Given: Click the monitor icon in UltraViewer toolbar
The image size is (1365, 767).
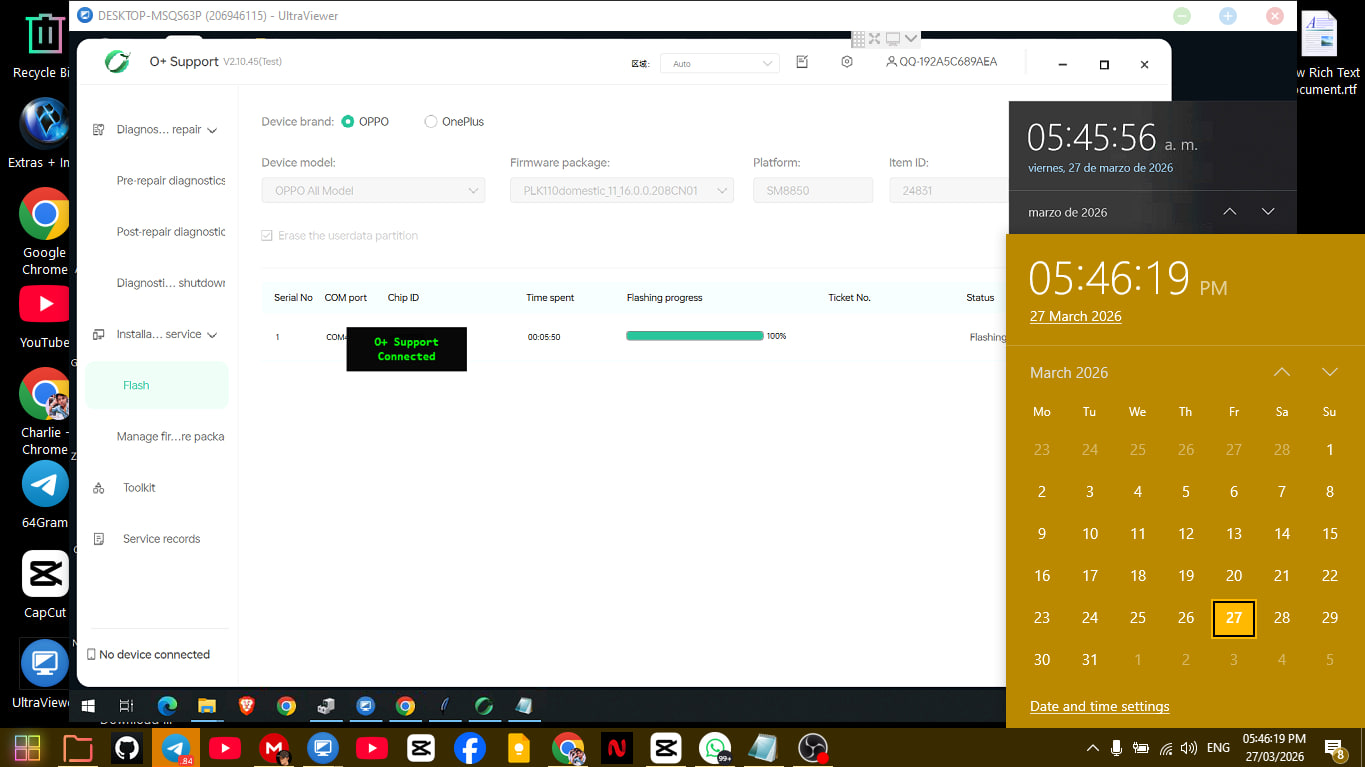Looking at the screenshot, I should 893,39.
